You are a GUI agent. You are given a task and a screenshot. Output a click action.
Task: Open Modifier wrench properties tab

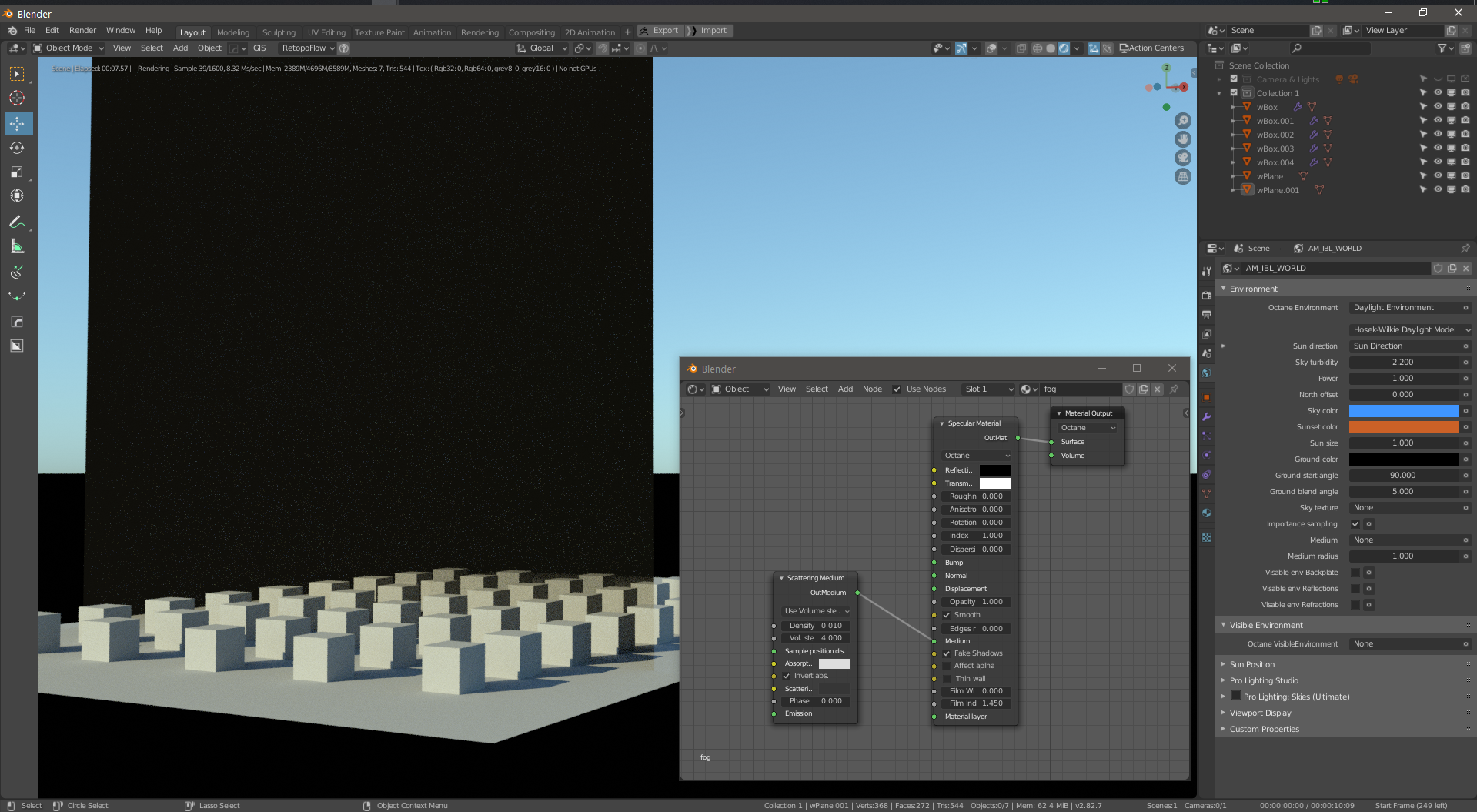click(1207, 416)
